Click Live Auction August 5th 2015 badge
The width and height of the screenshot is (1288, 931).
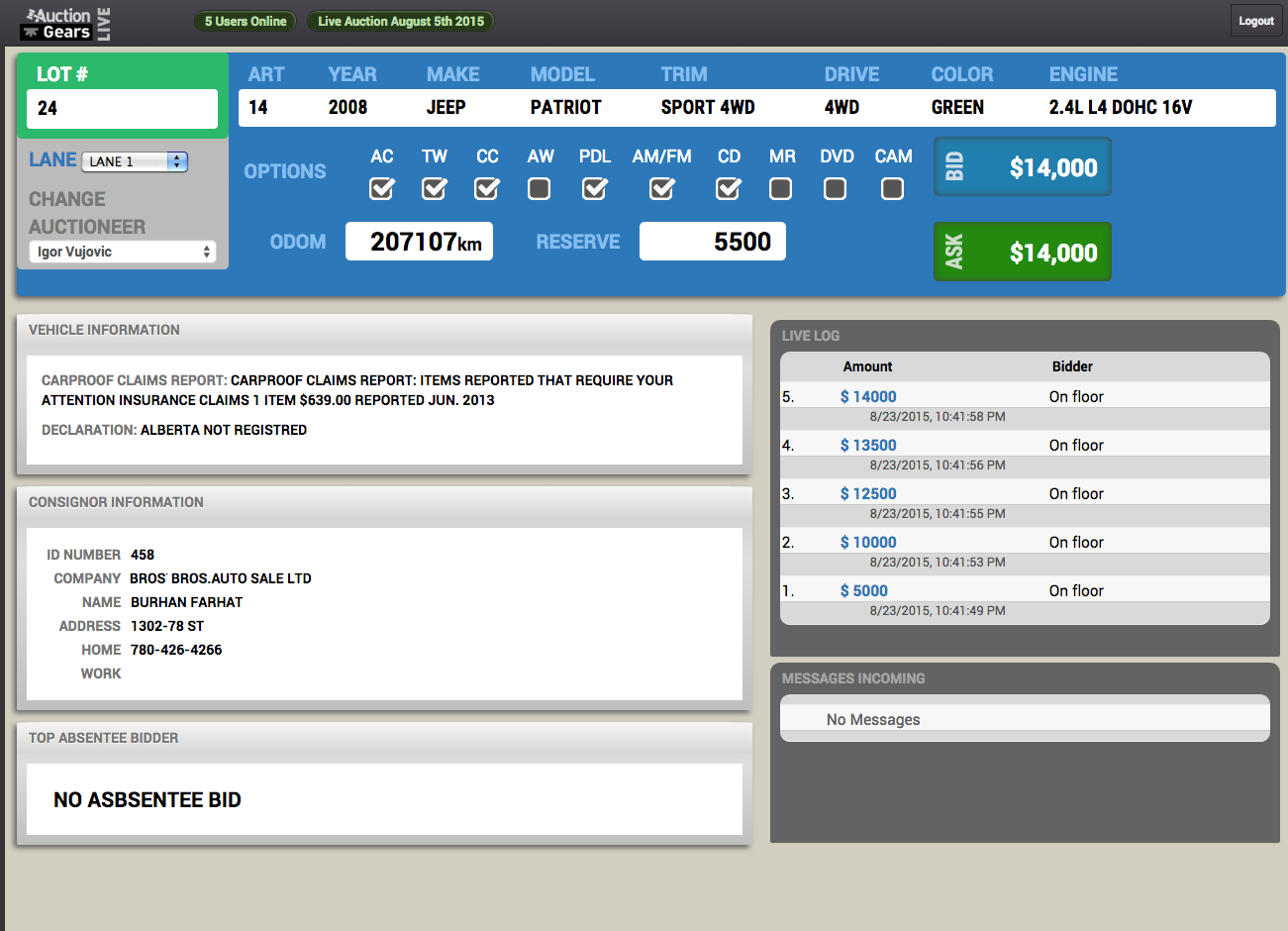(x=401, y=21)
